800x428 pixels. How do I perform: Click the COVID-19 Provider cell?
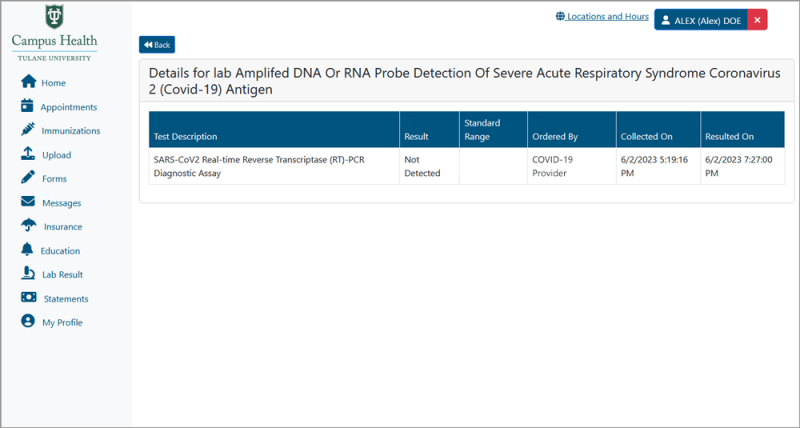coord(572,166)
